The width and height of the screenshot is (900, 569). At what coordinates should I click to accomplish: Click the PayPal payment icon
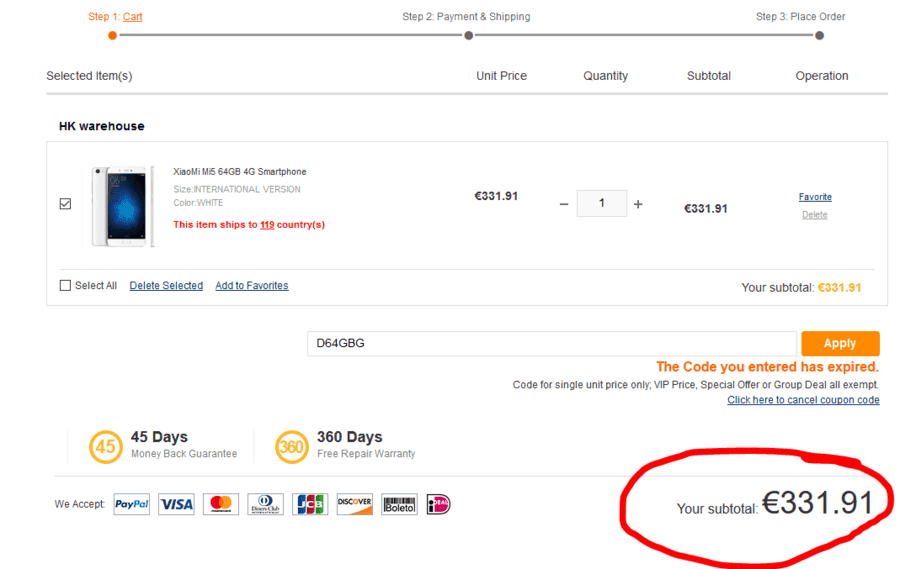[x=131, y=504]
